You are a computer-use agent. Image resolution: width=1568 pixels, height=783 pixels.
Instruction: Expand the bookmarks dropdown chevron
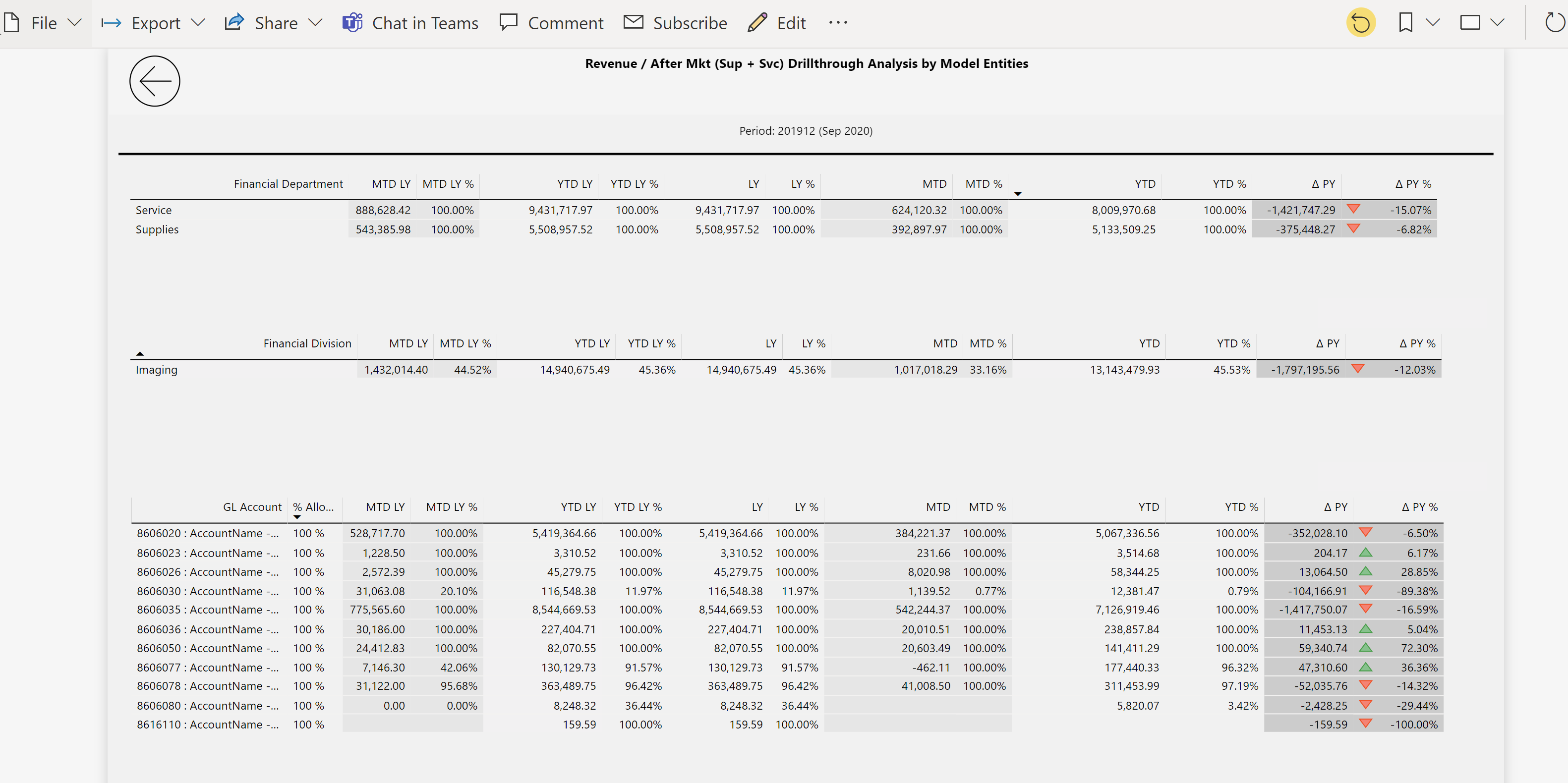coord(1433,23)
